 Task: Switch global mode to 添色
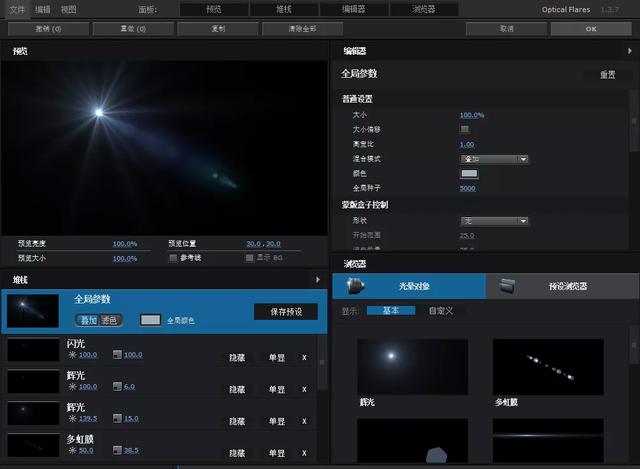click(110, 320)
